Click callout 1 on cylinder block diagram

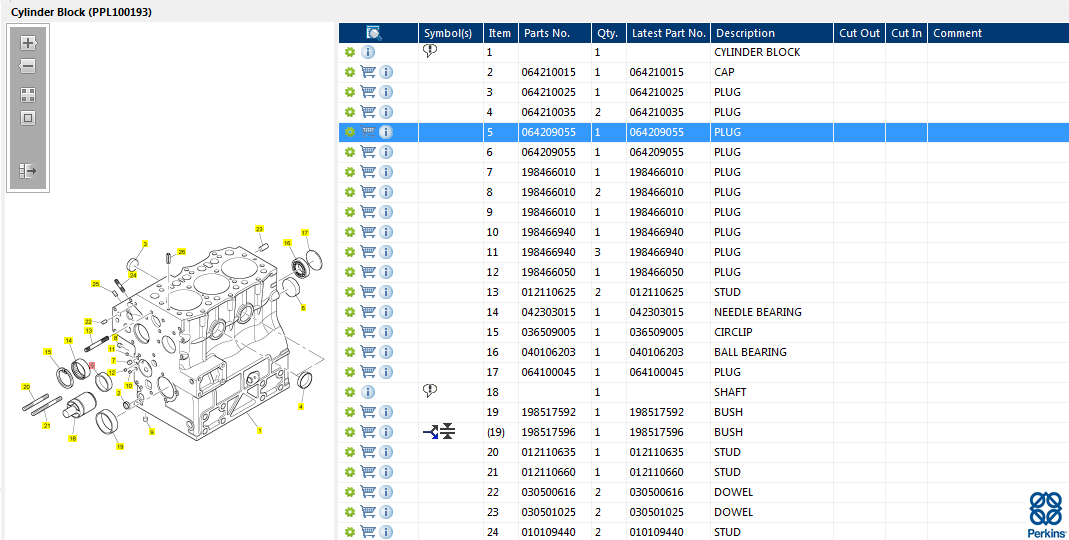click(260, 431)
